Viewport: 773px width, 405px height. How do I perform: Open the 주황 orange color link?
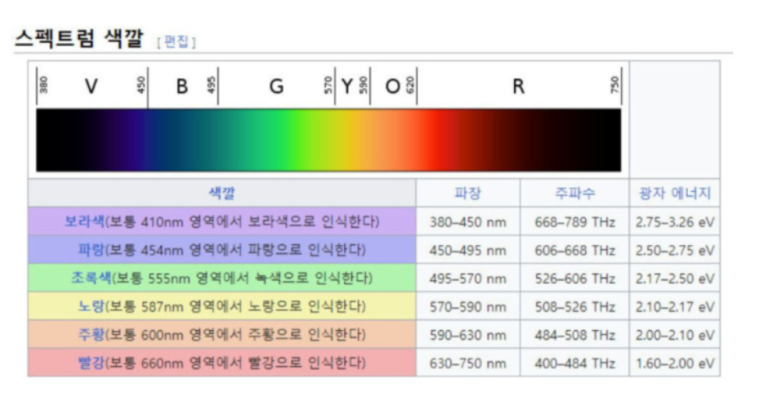tap(91, 335)
